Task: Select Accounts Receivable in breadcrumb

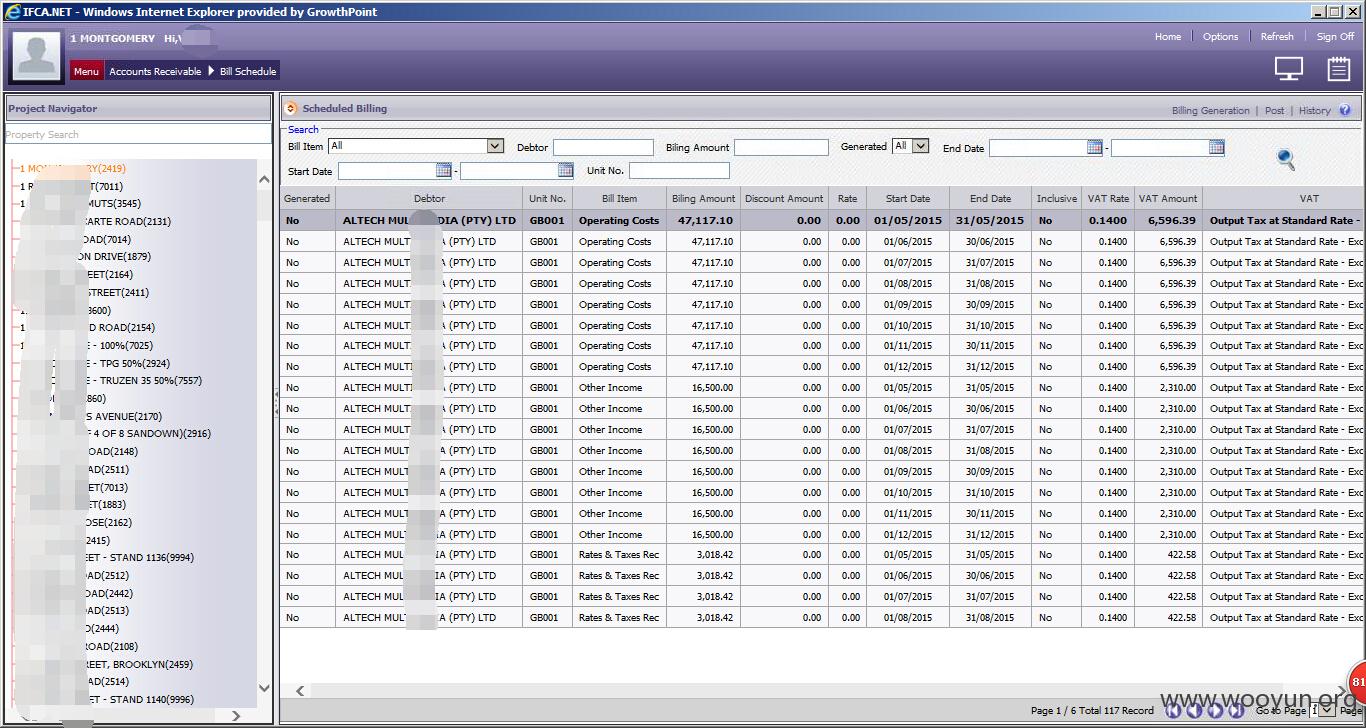Action: (x=155, y=71)
